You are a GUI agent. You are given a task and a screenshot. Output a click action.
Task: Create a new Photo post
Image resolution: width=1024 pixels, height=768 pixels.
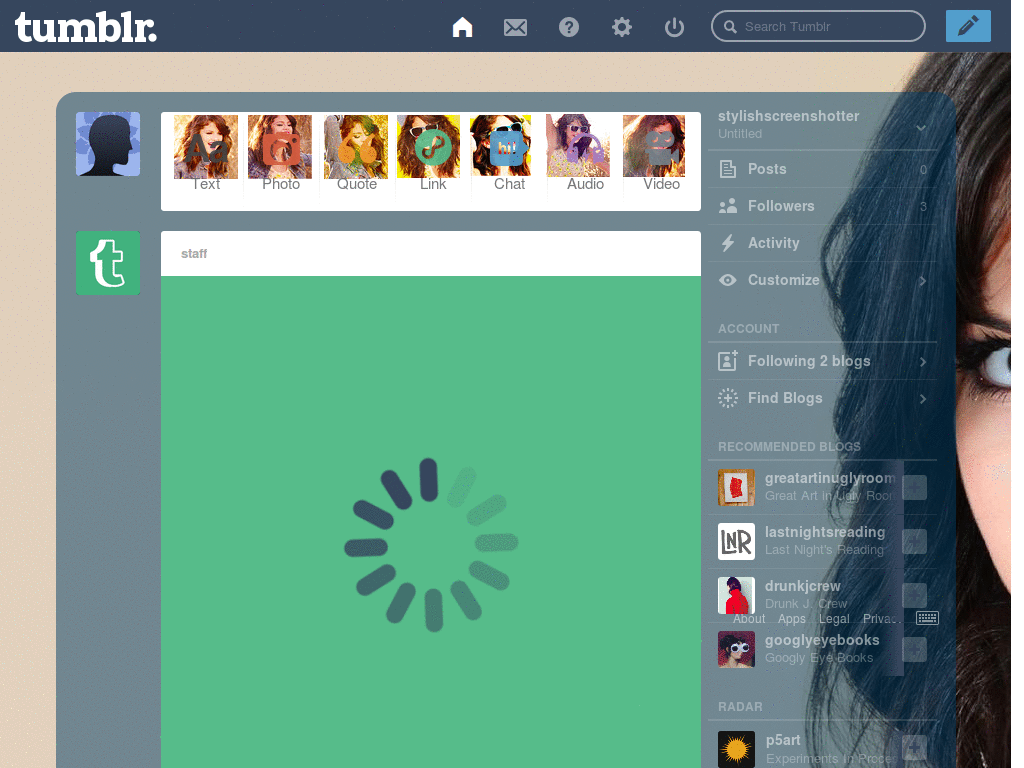[280, 155]
